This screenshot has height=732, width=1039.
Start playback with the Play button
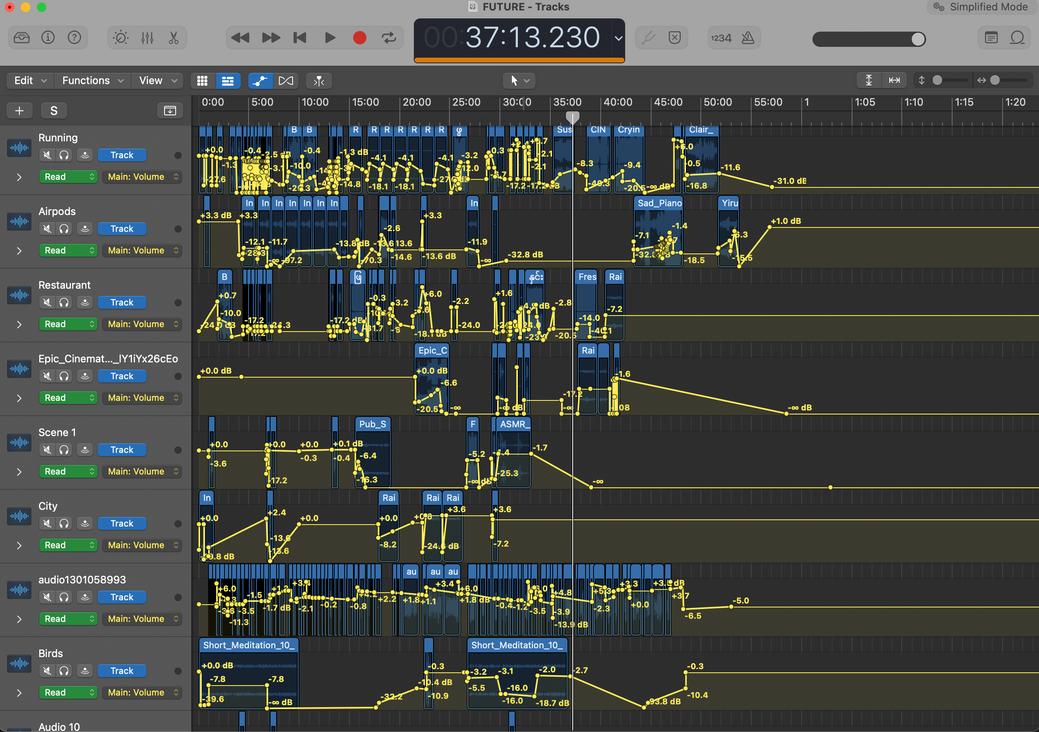pyautogui.click(x=329, y=38)
